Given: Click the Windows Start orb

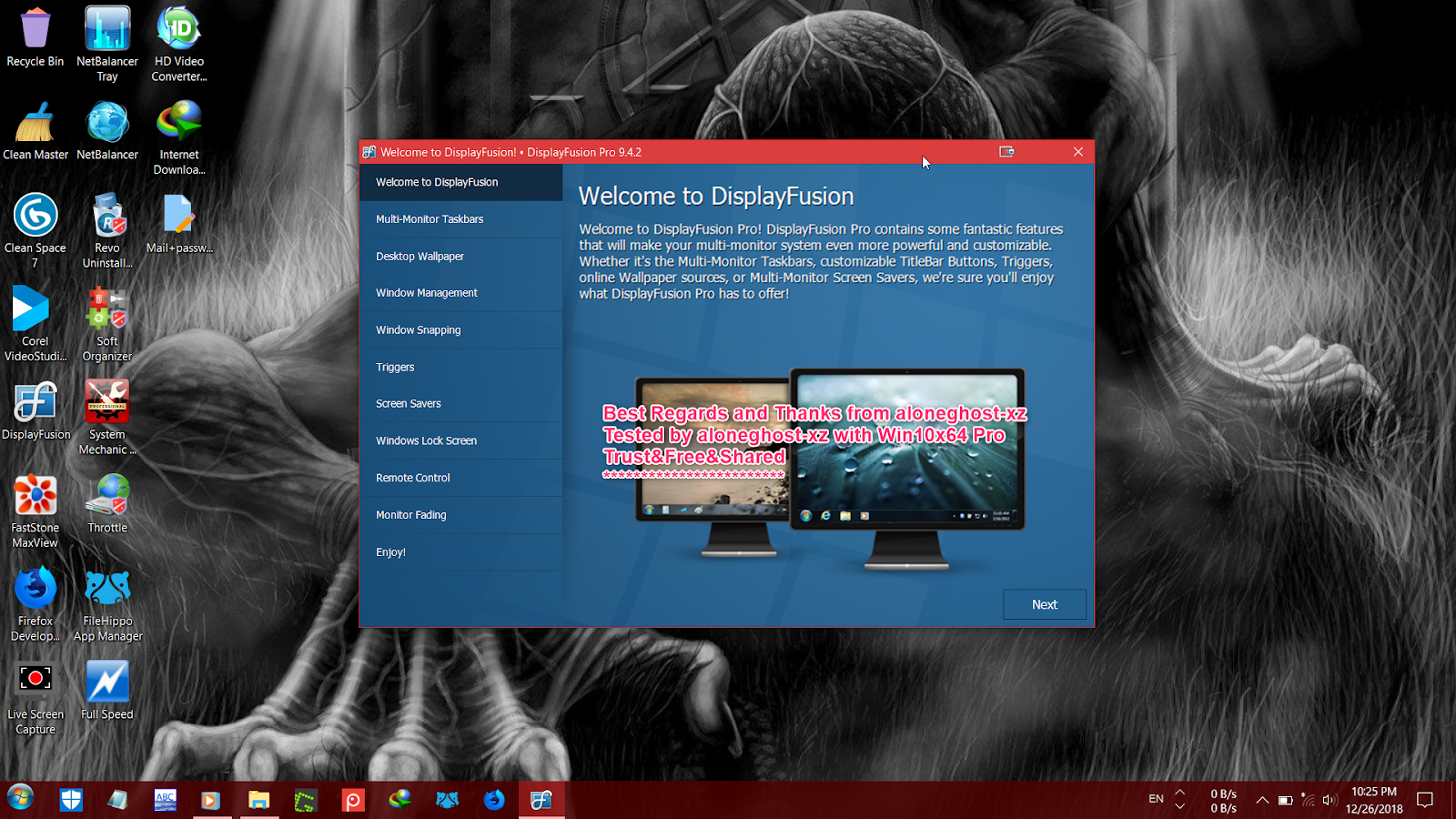Looking at the screenshot, I should pos(20,799).
